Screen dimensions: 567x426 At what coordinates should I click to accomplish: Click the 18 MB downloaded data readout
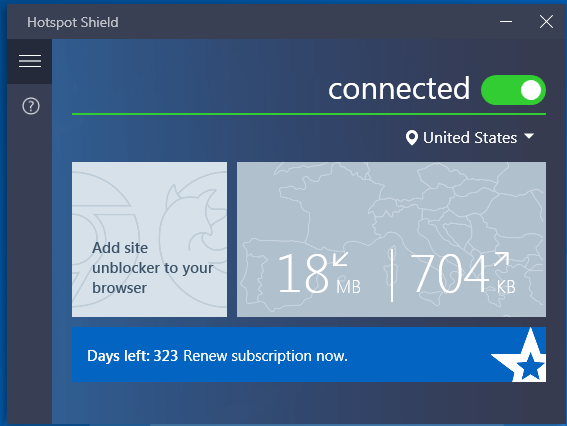click(319, 273)
